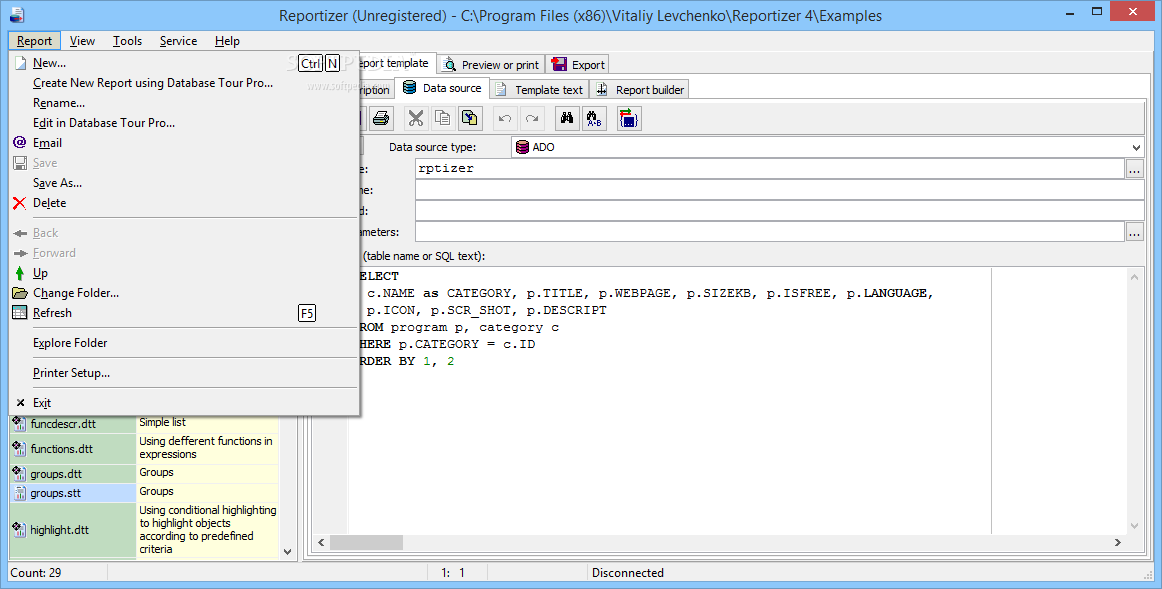Select the groups.dtt file row
Viewport: 1162px width, 589px height.
[x=144, y=473]
